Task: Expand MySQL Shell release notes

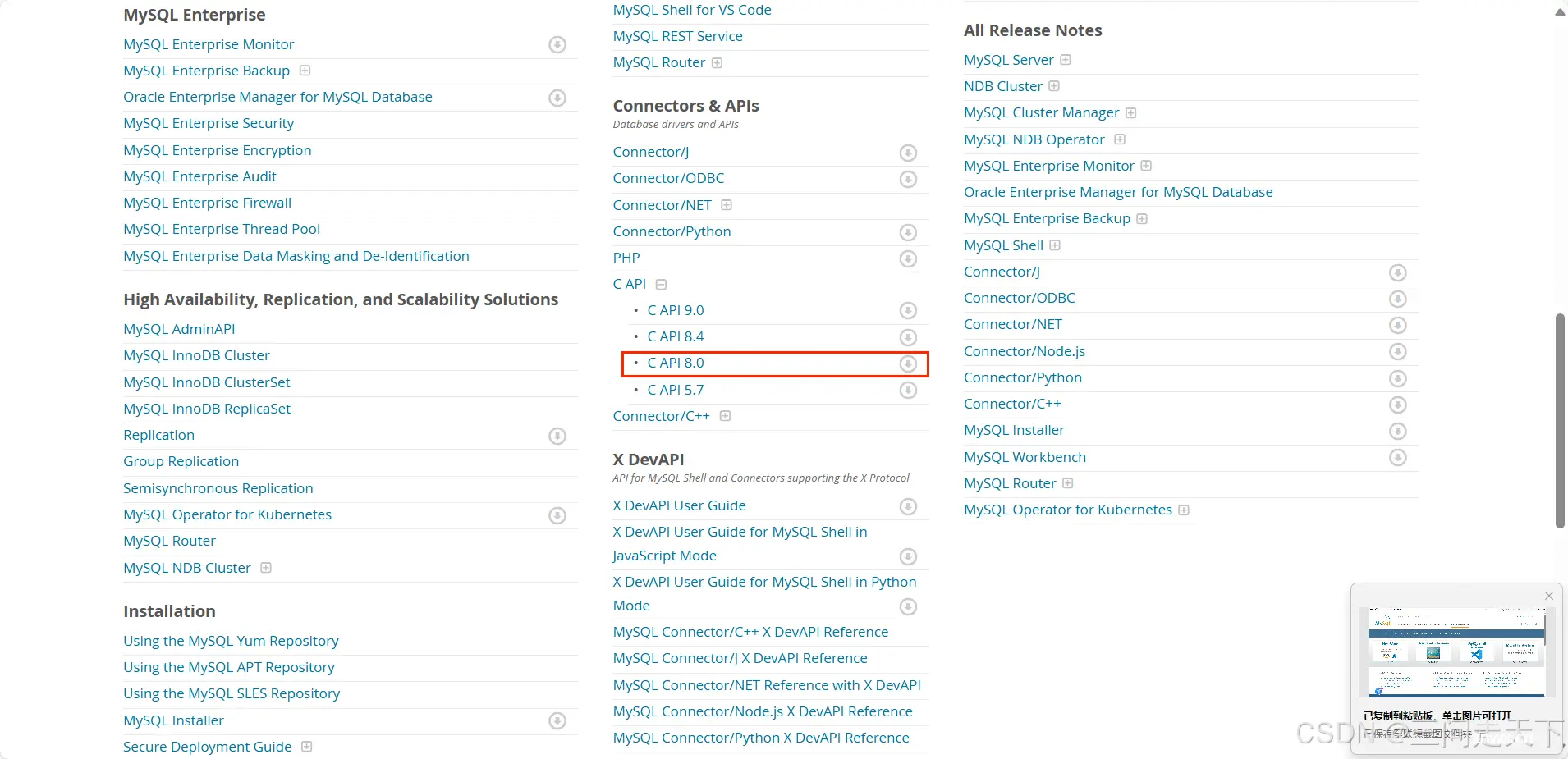Action: point(1055,245)
